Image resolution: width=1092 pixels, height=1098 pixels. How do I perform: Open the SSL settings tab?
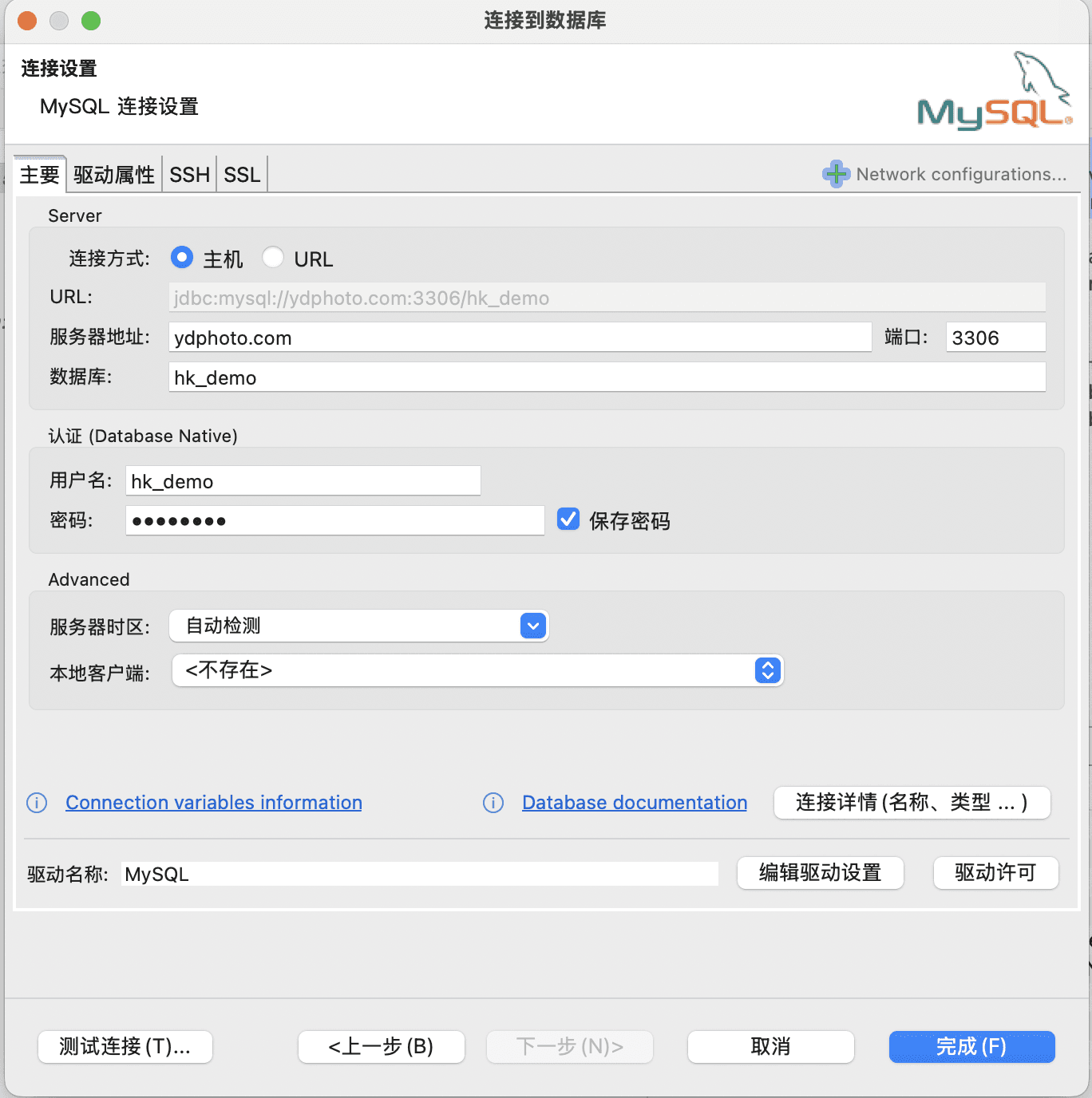240,173
